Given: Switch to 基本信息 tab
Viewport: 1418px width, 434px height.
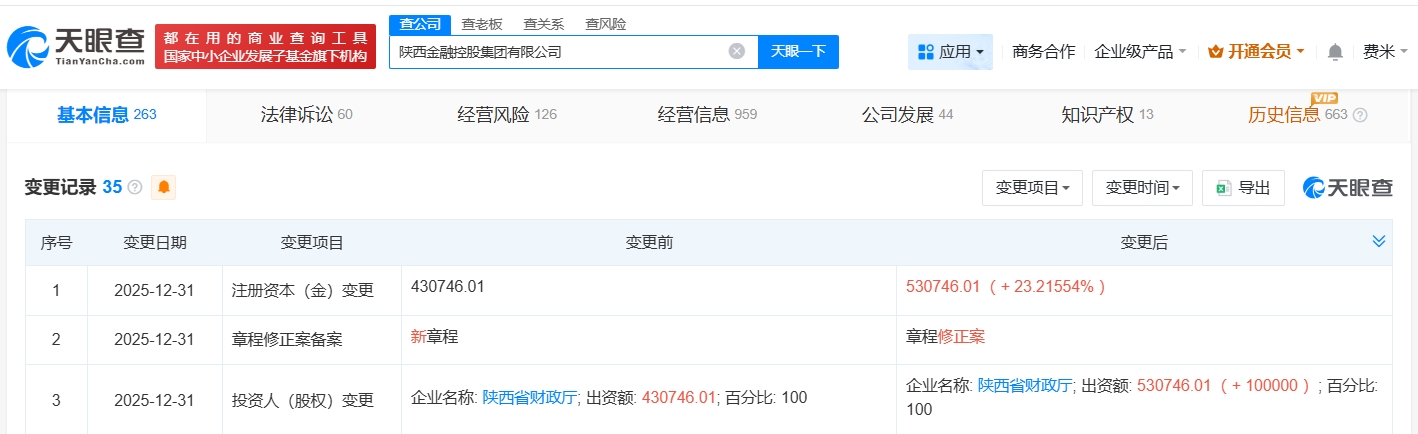Looking at the screenshot, I should 107,115.
